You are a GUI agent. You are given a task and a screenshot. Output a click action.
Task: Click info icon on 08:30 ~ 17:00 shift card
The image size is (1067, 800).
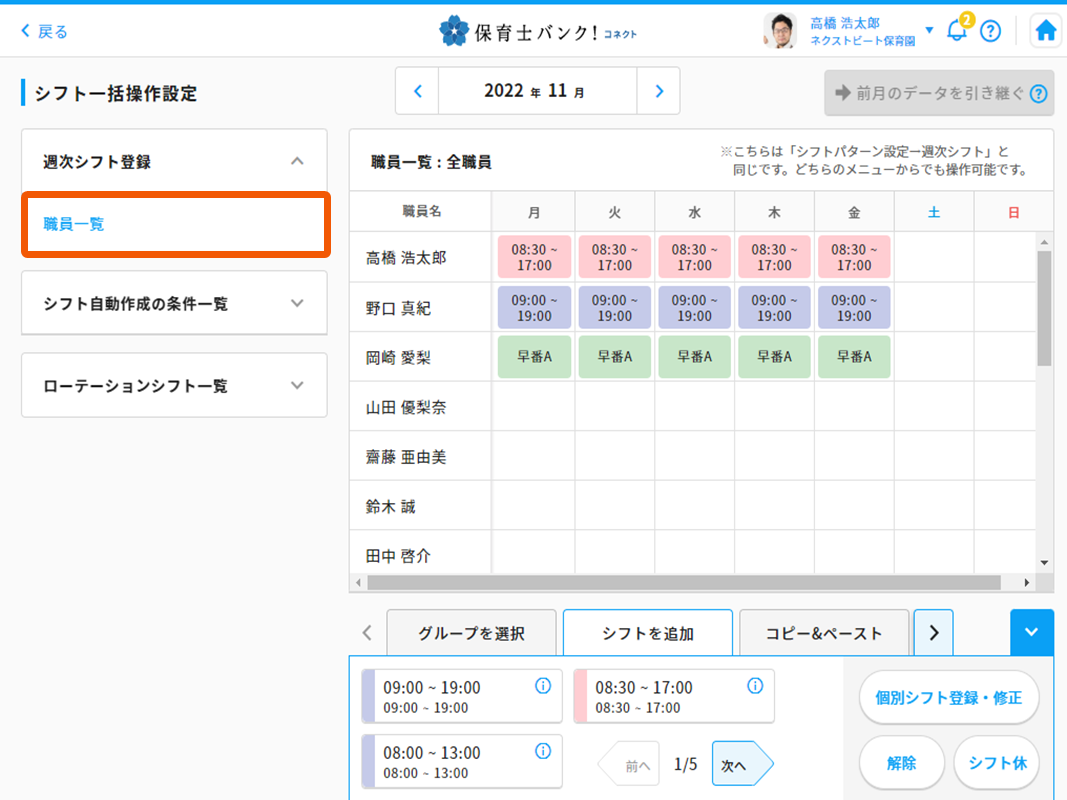pyautogui.click(x=755, y=686)
